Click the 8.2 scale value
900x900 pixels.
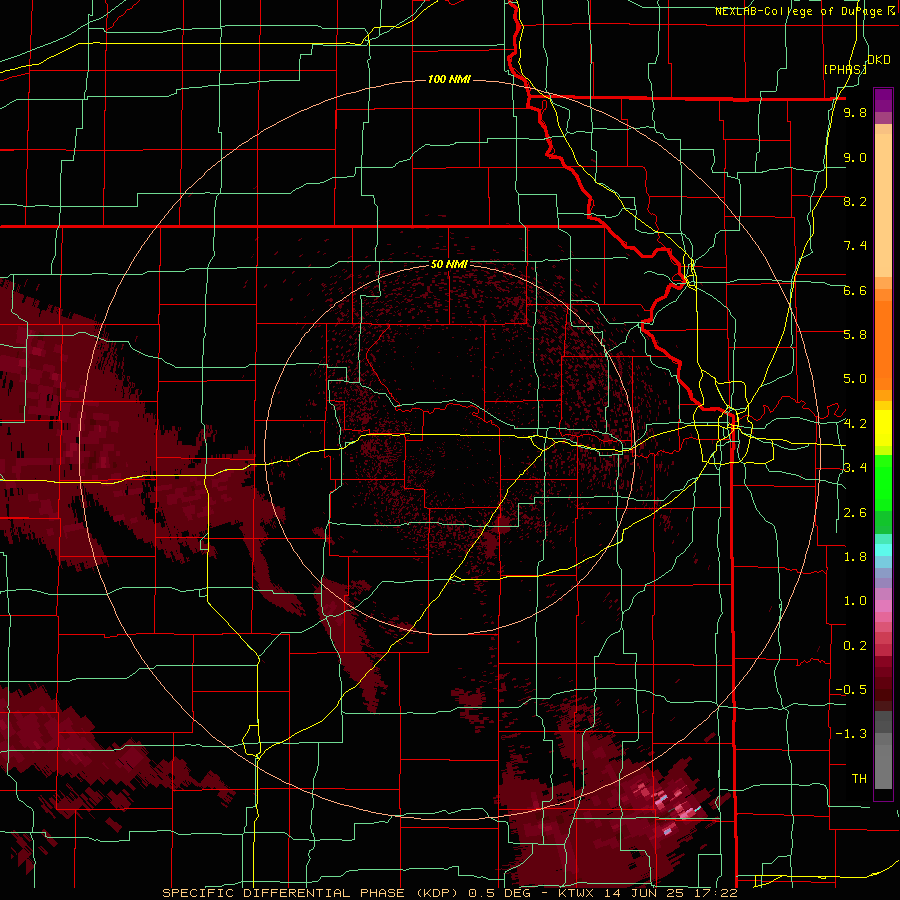(855, 201)
